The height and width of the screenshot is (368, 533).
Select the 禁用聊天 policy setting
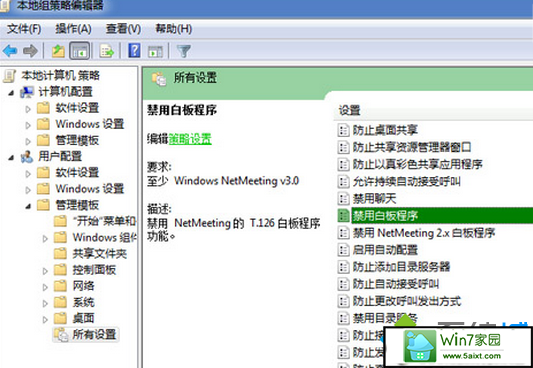(374, 198)
